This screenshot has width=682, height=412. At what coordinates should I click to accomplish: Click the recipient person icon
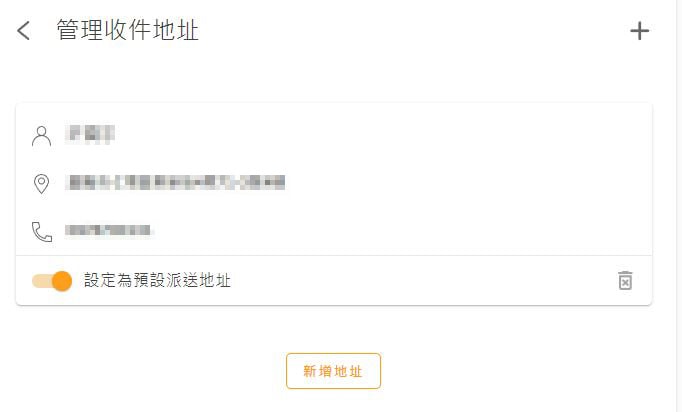(x=41, y=135)
